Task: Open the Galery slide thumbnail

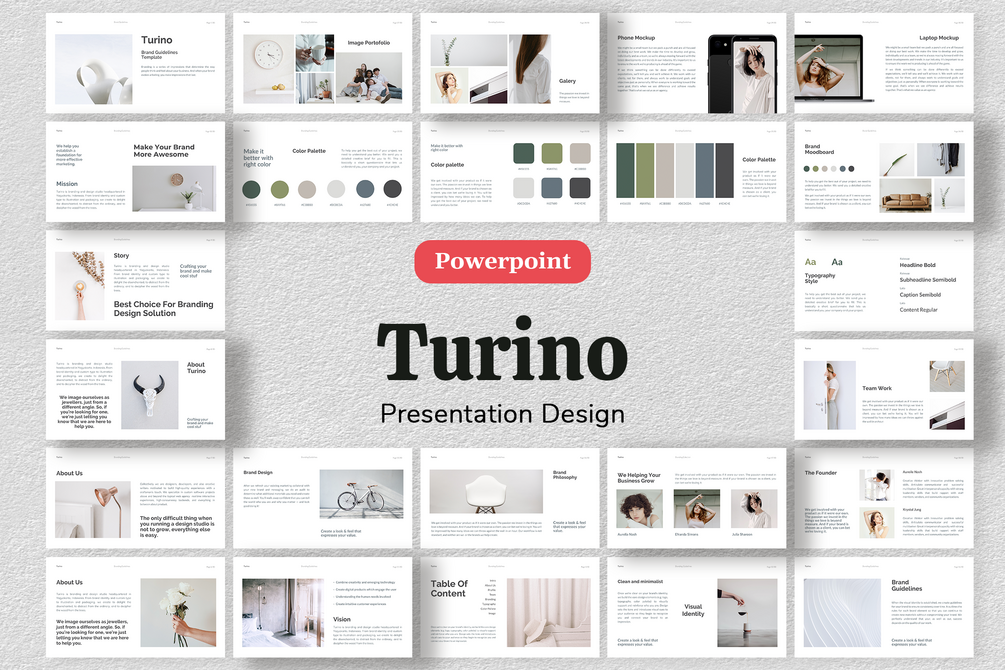Action: 510,63
